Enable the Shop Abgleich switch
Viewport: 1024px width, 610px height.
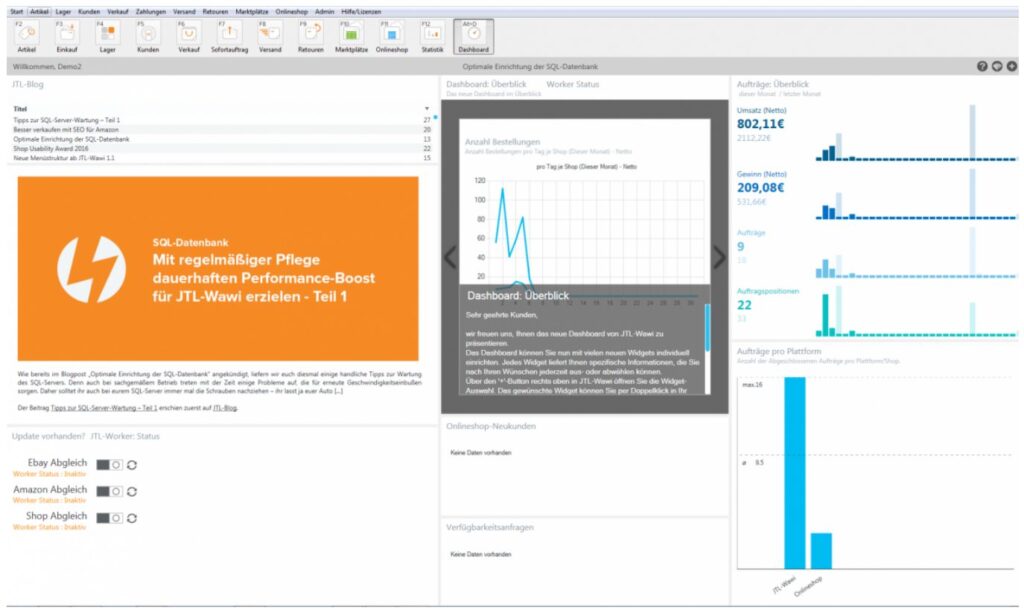tap(109, 518)
